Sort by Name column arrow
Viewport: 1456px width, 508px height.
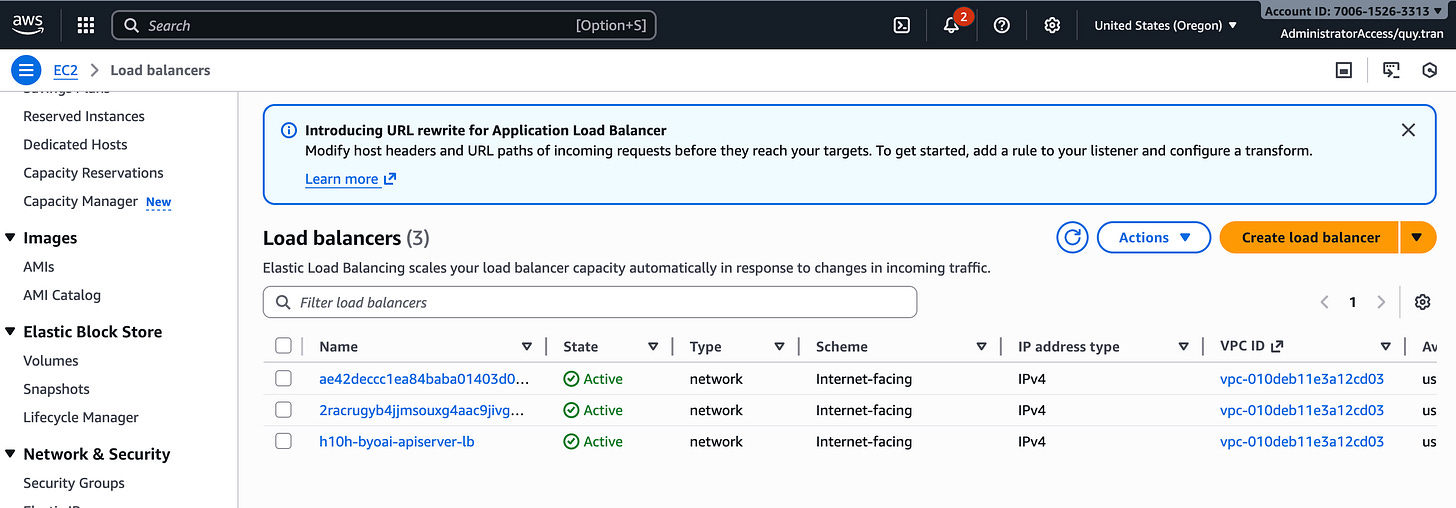527,347
